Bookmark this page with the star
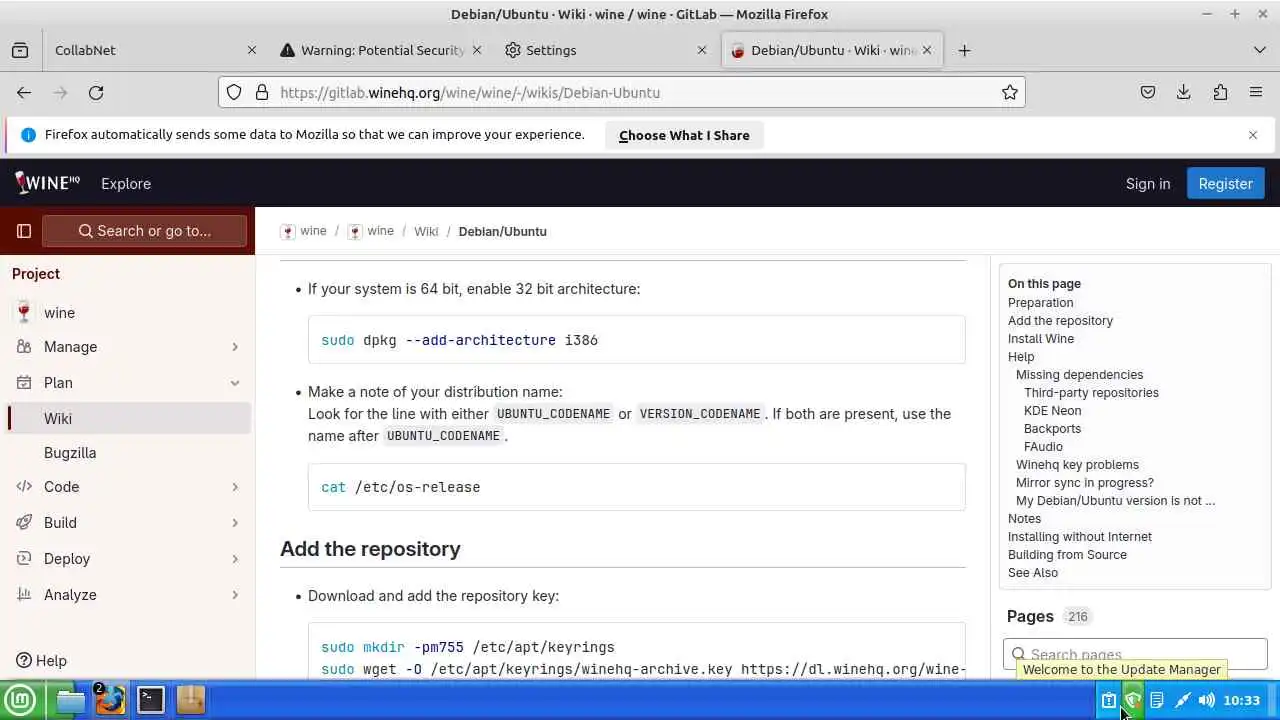The image size is (1280, 720). [1010, 92]
